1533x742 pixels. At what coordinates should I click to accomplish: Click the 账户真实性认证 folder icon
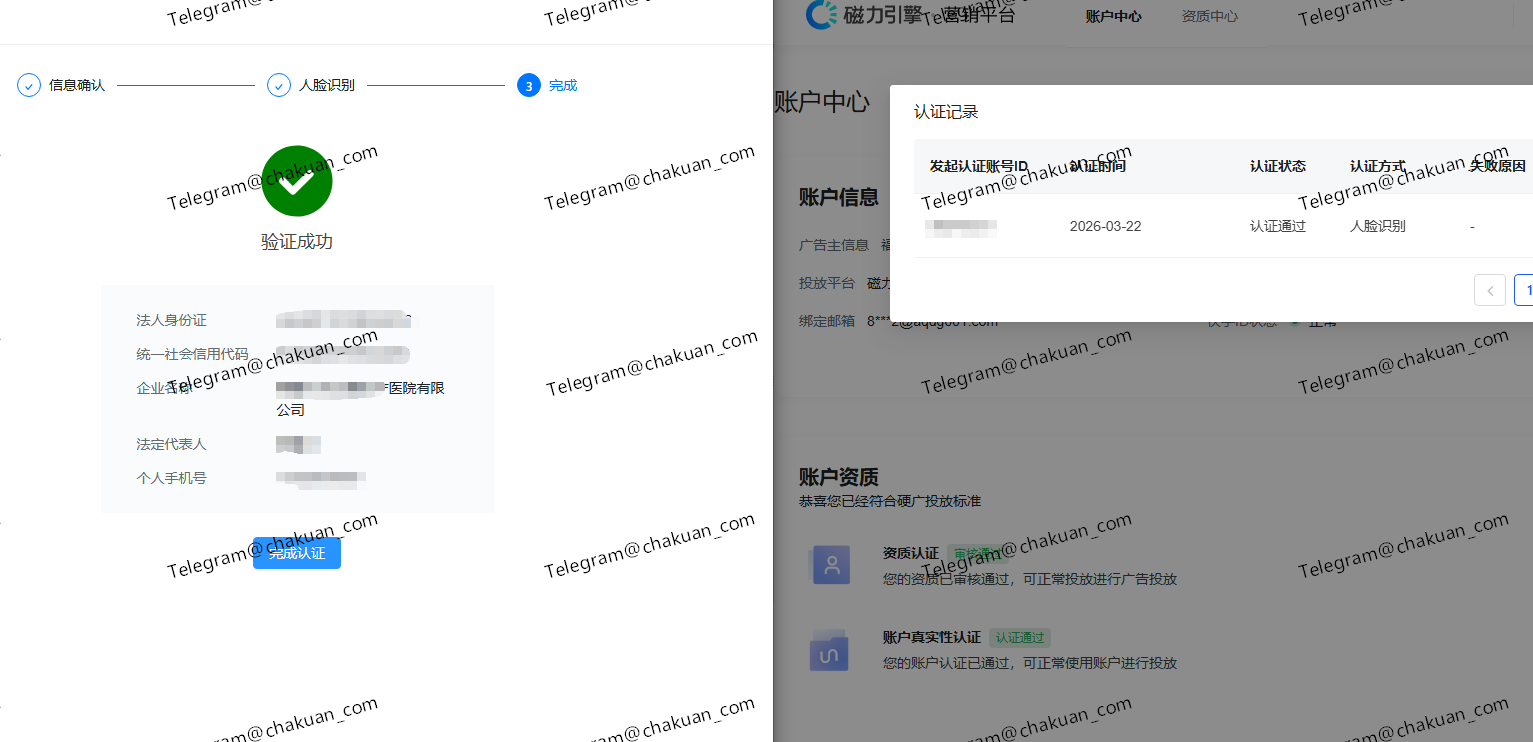pyautogui.click(x=829, y=651)
